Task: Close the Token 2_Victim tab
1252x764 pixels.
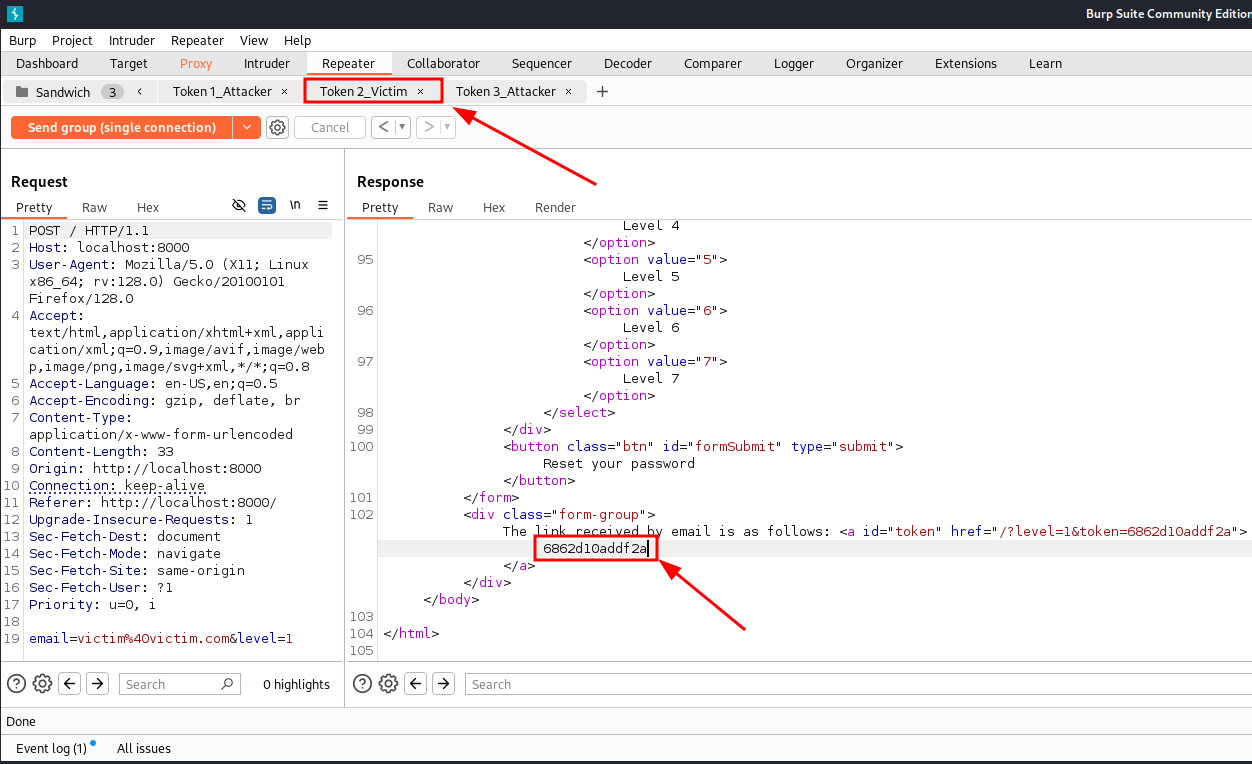Action: point(421,91)
